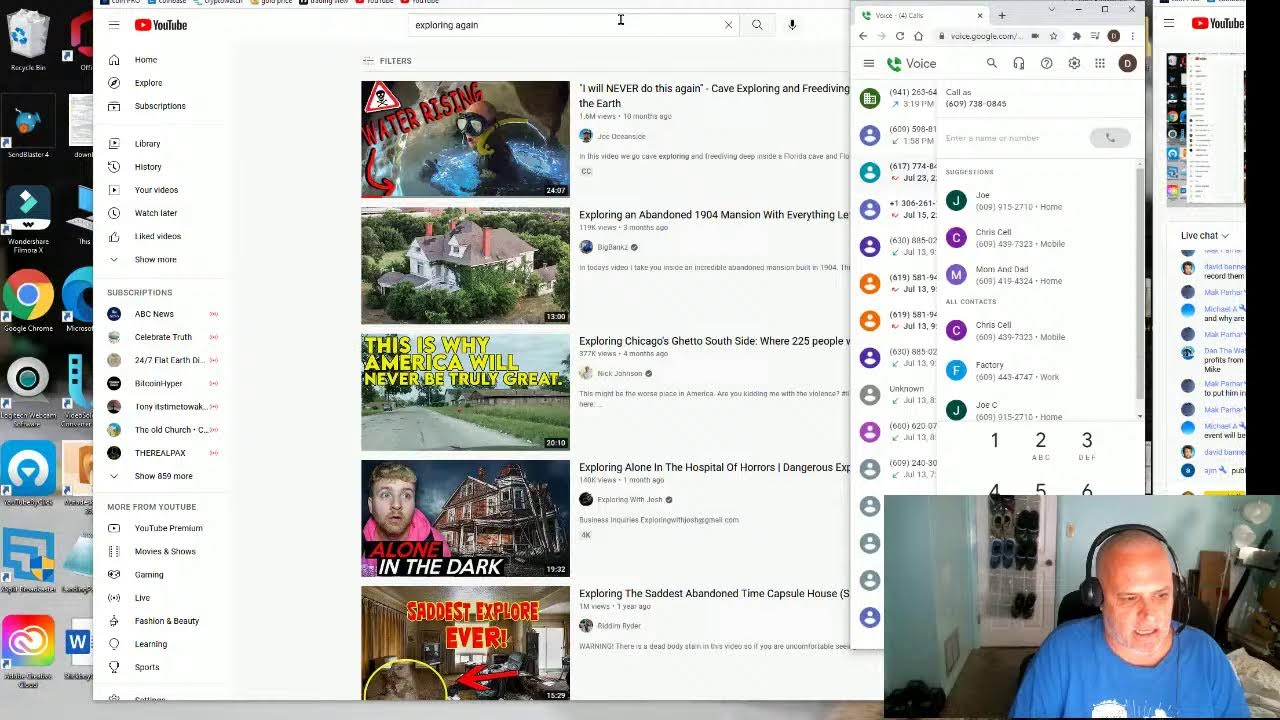Open Google apps grid in Voice
The height and width of the screenshot is (720, 1280).
[1100, 63]
